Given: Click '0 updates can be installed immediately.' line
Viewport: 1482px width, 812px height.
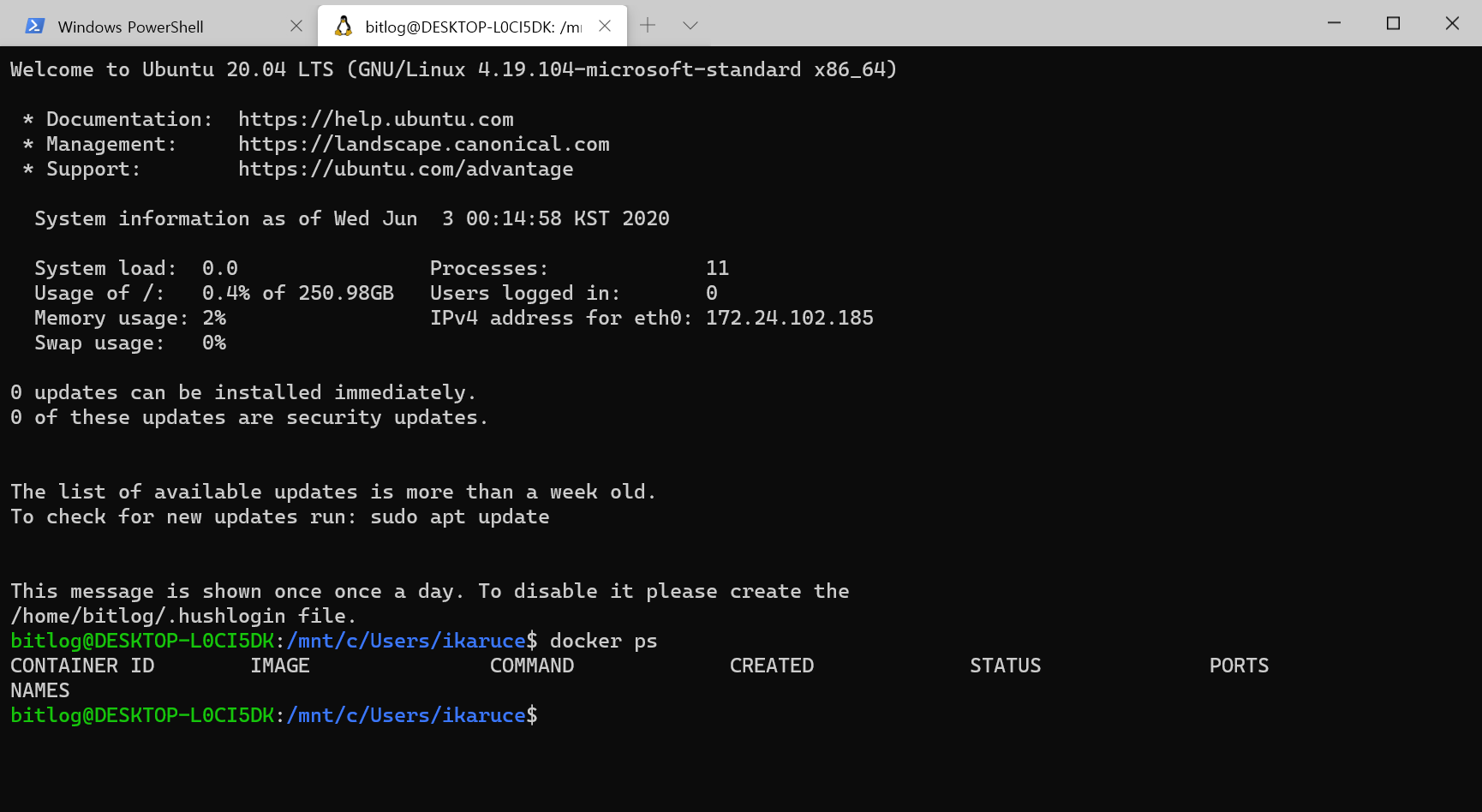Looking at the screenshot, I should coord(243,392).
